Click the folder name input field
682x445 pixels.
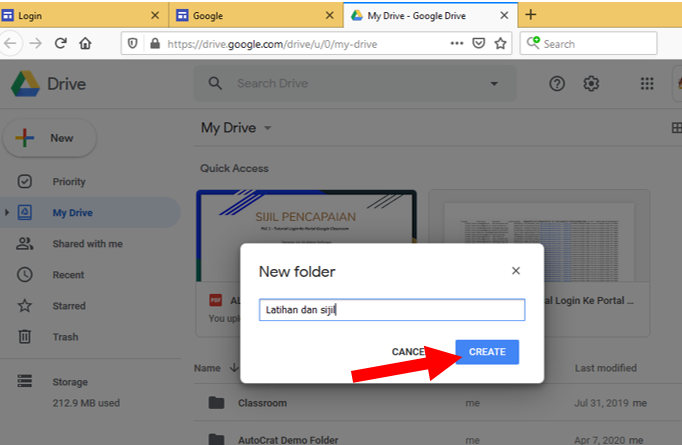point(392,310)
